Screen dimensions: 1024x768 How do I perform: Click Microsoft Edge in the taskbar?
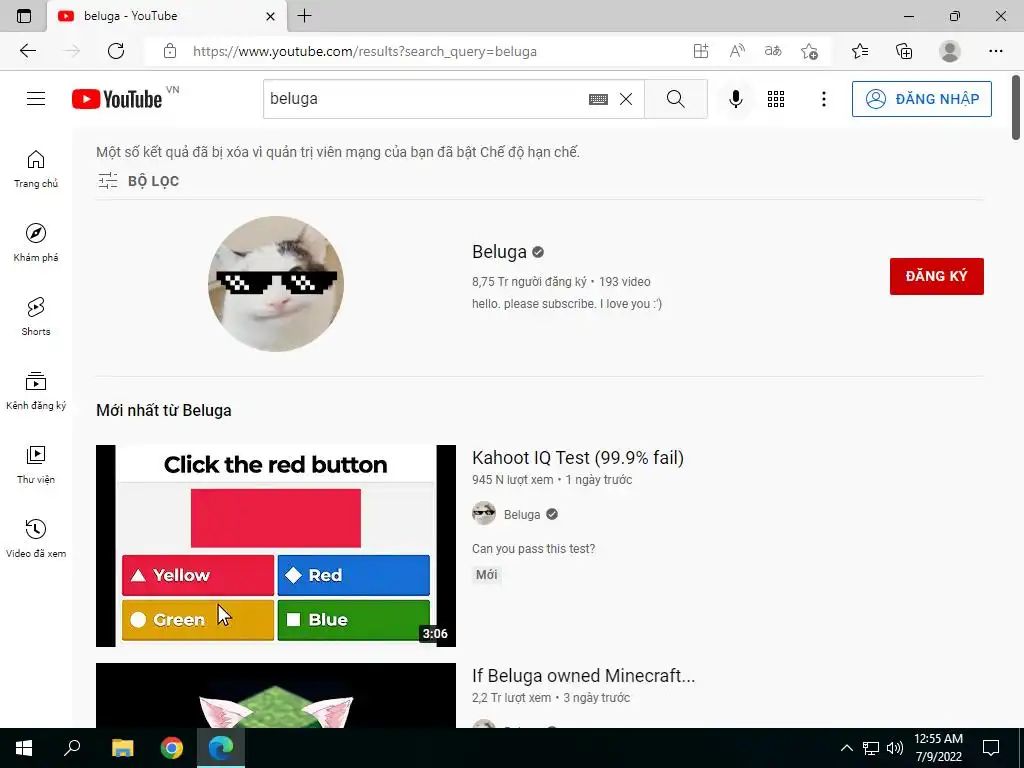221,748
